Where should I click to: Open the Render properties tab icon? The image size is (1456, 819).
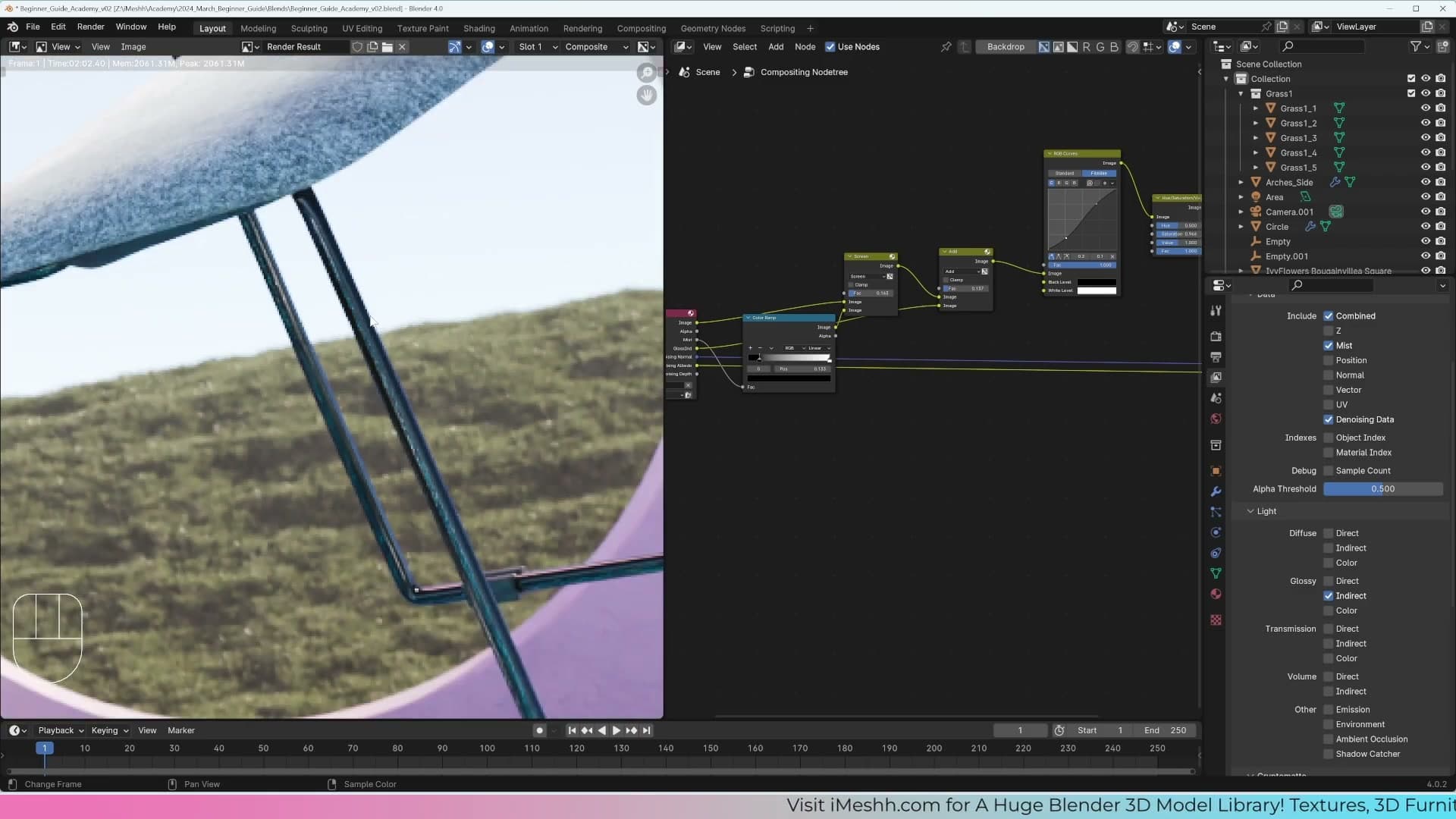coord(1216,336)
